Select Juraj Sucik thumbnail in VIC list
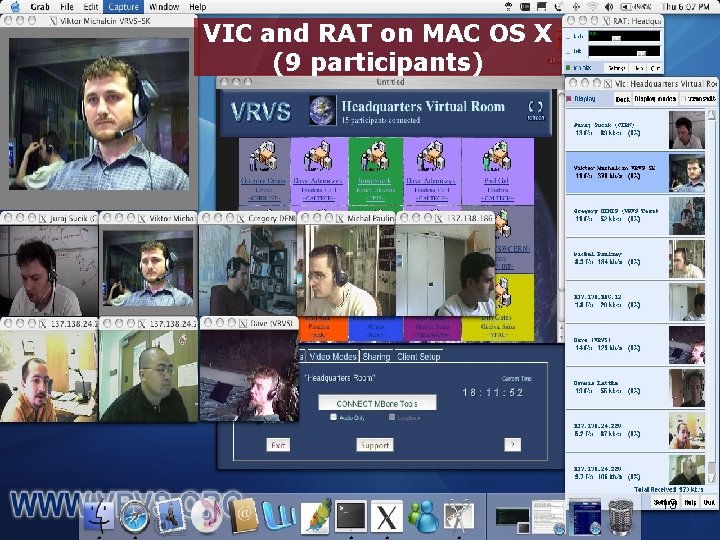The height and width of the screenshot is (540, 720). tap(686, 130)
